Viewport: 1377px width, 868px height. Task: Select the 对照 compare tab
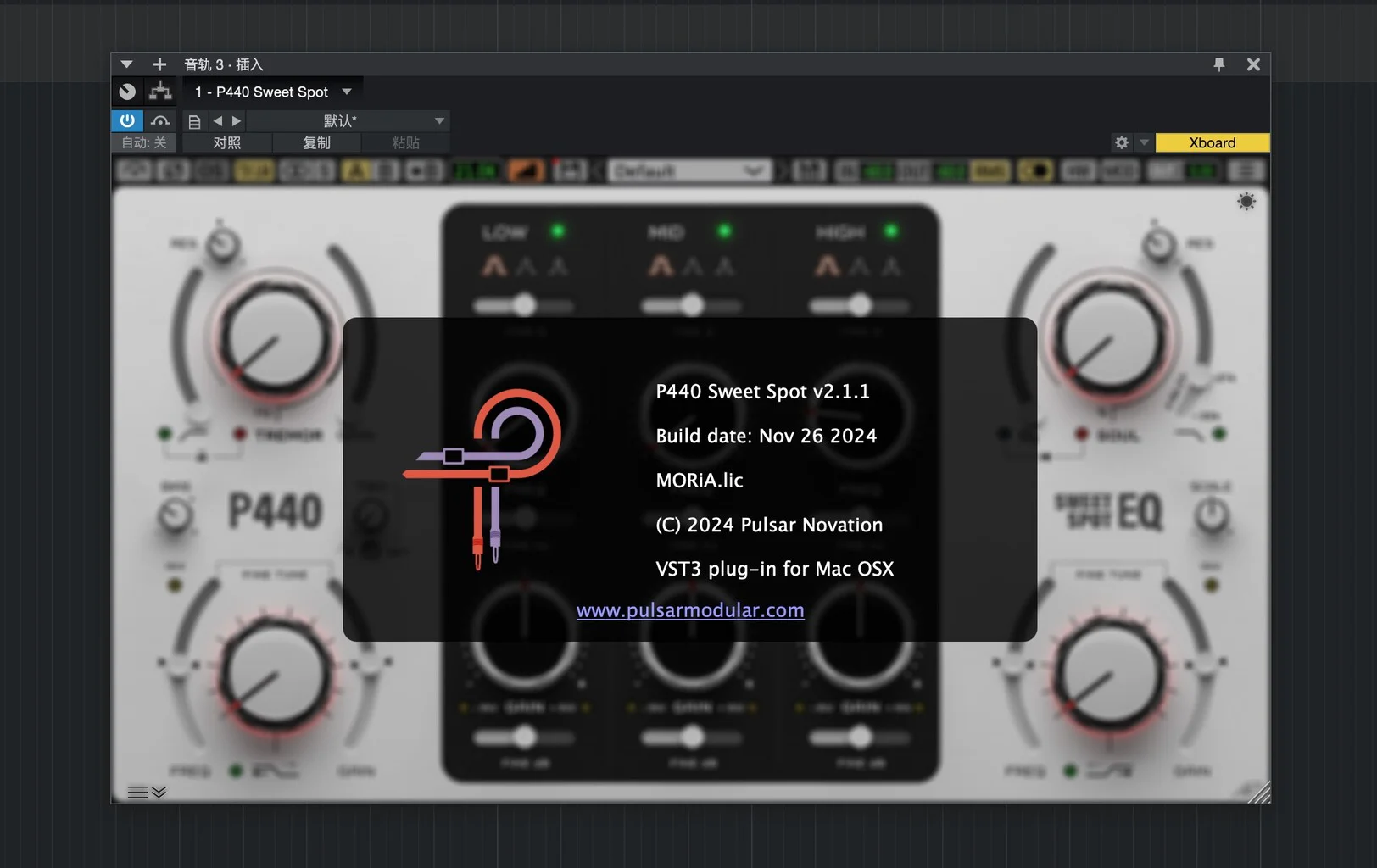[x=226, y=142]
